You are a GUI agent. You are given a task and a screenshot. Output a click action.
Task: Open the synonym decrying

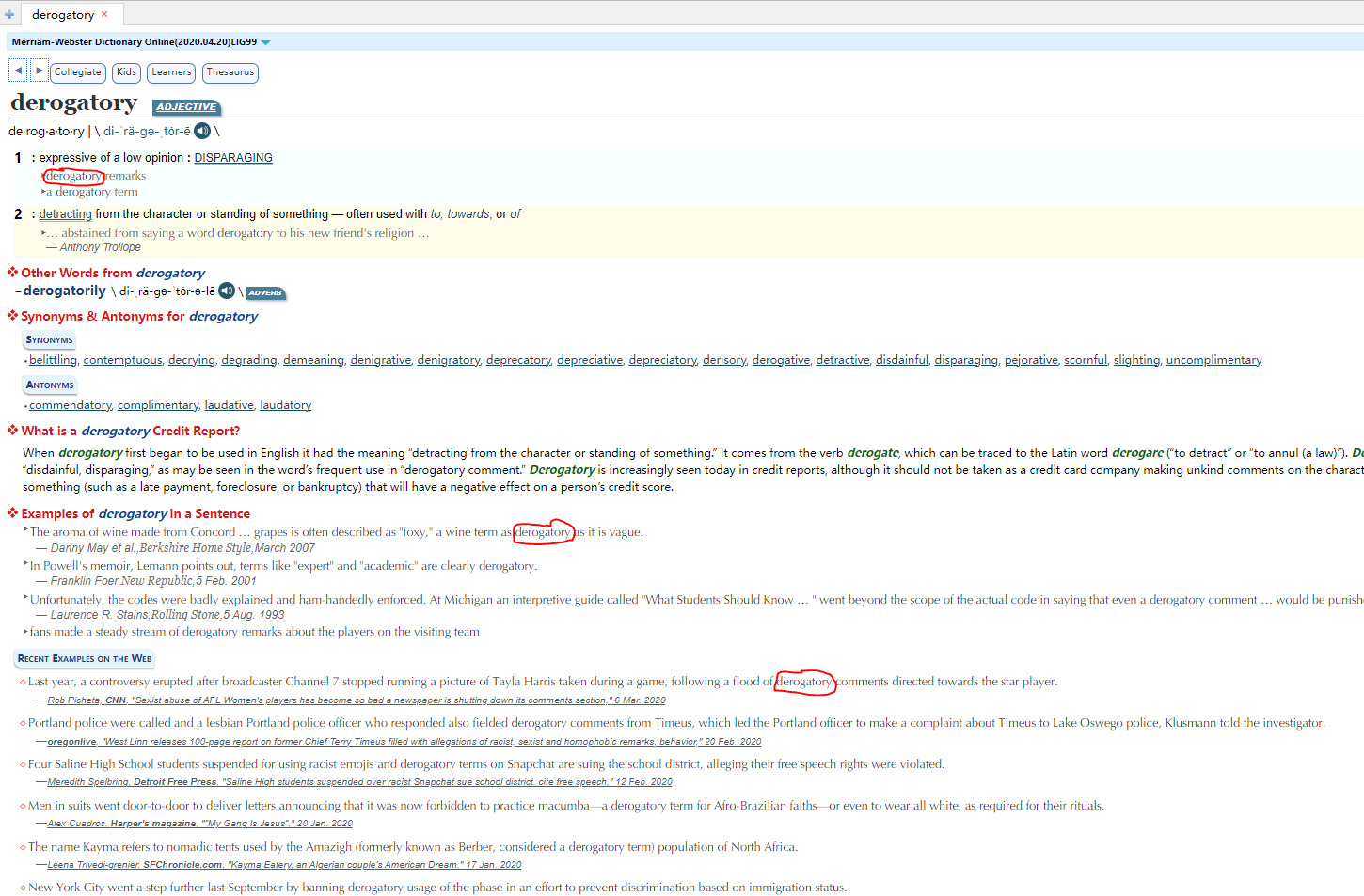point(192,360)
